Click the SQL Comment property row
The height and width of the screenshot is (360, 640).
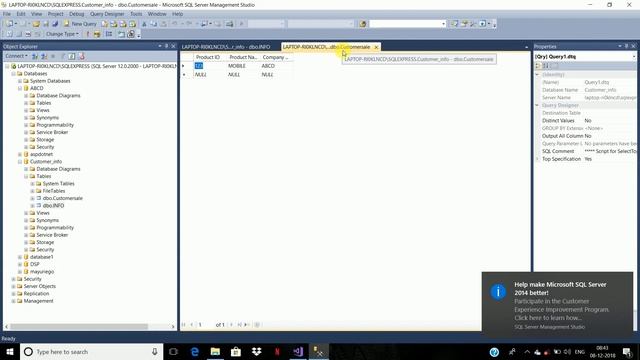(586, 151)
